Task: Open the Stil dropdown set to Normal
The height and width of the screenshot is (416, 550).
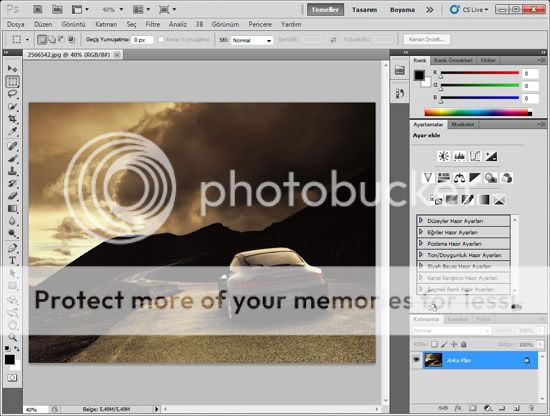Action: [x=251, y=40]
